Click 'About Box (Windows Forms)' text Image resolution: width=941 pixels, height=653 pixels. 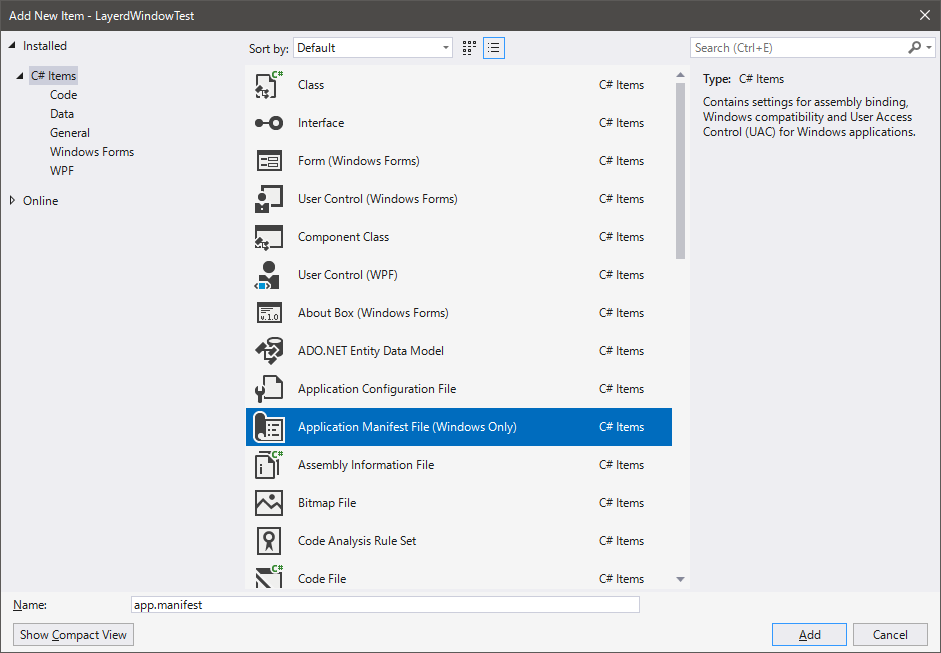pyautogui.click(x=373, y=313)
